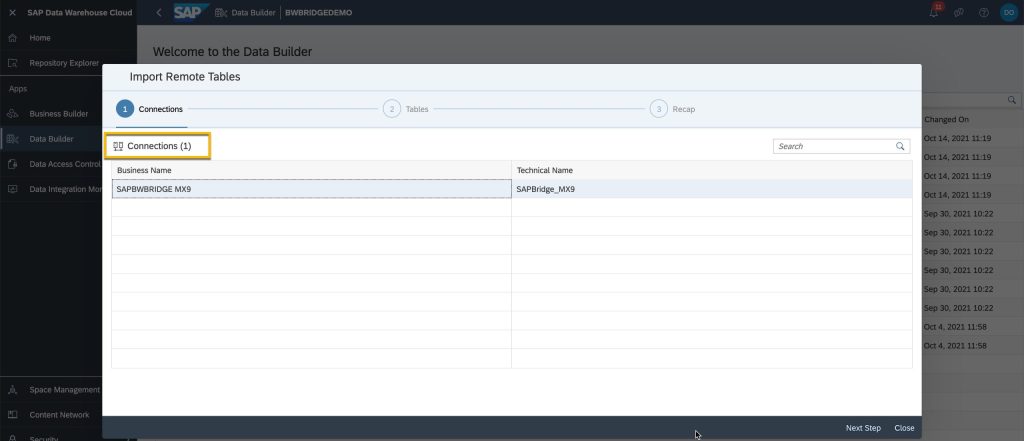Select the Tables wizard step

pyautogui.click(x=406, y=109)
